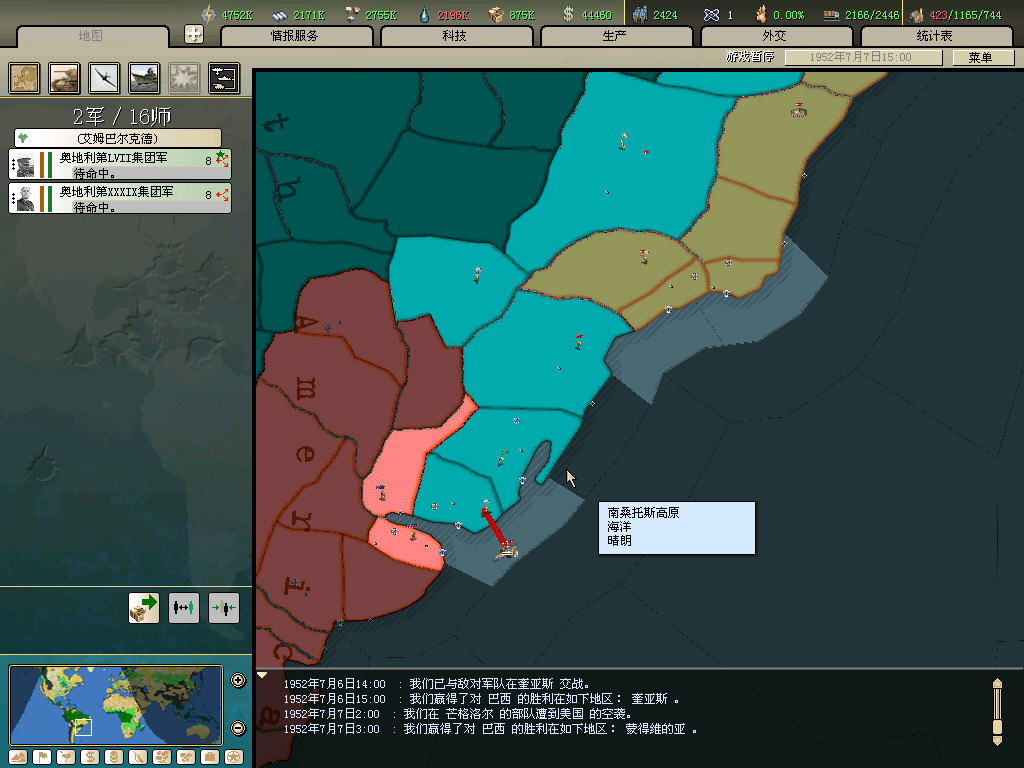Click the plus button beside the map tab
This screenshot has height=768, width=1024.
click(194, 34)
